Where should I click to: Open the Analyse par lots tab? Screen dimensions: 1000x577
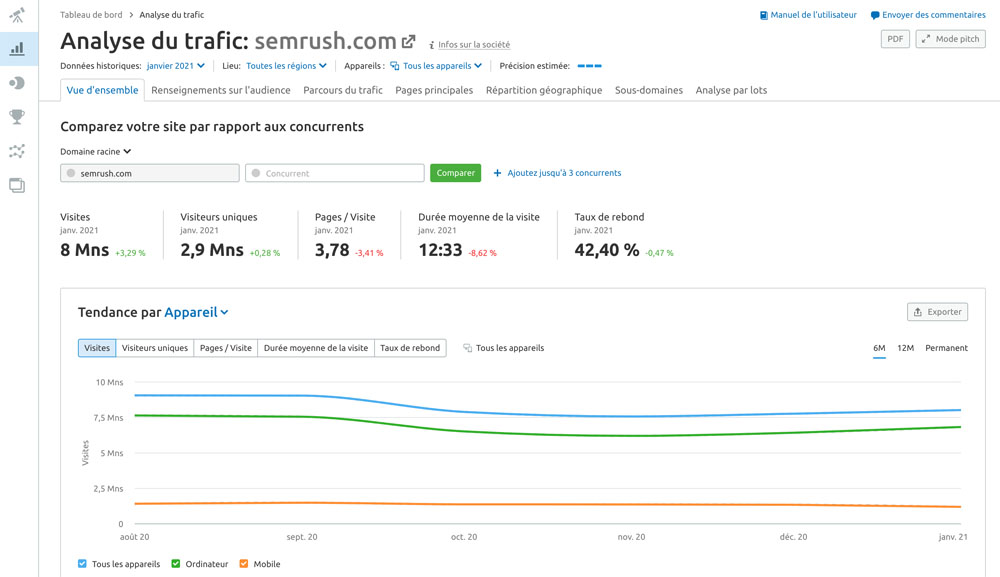[732, 91]
